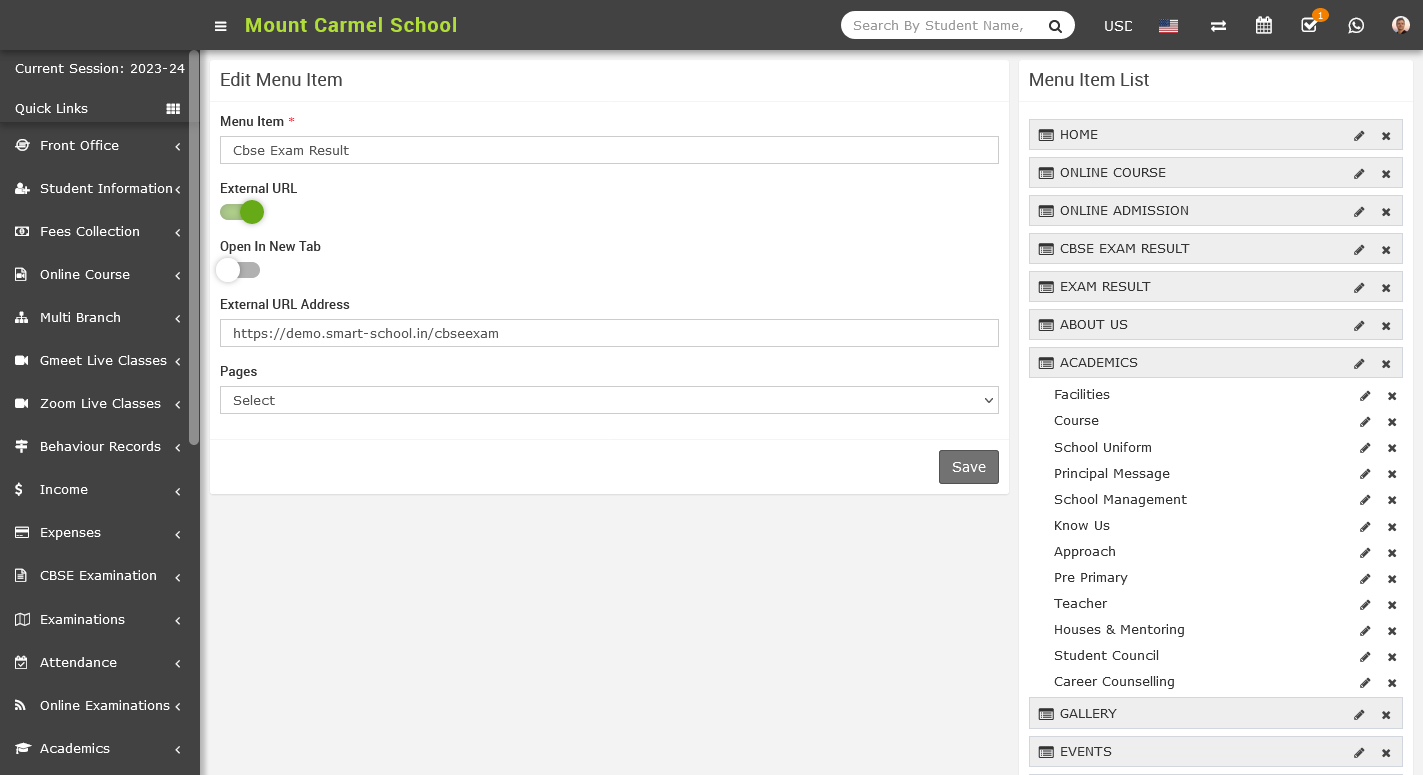
Task: Open the Pages select dropdown
Action: coord(609,400)
